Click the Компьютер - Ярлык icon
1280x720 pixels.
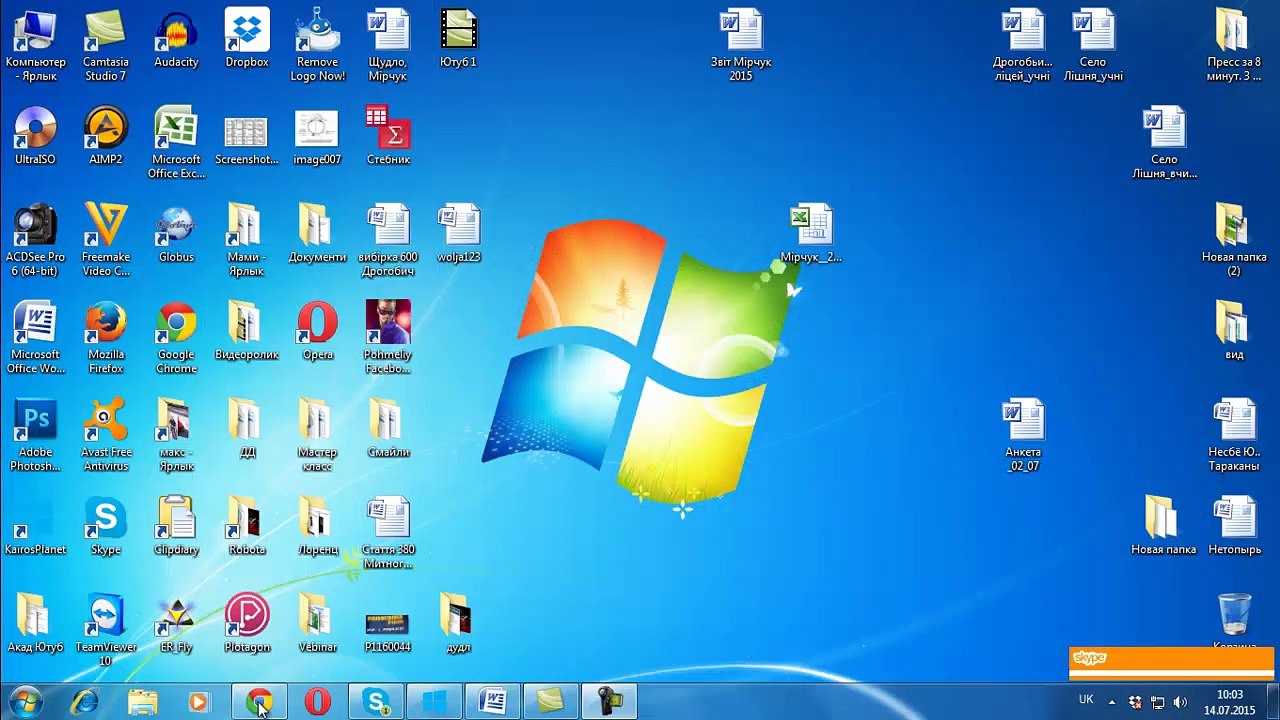click(x=35, y=45)
